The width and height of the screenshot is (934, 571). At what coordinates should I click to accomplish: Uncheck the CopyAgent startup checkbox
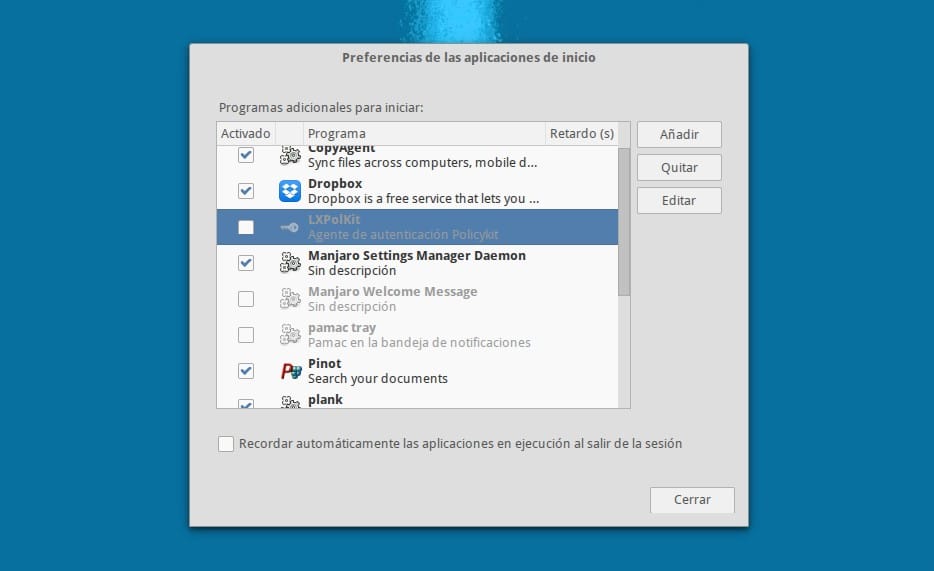click(245, 155)
